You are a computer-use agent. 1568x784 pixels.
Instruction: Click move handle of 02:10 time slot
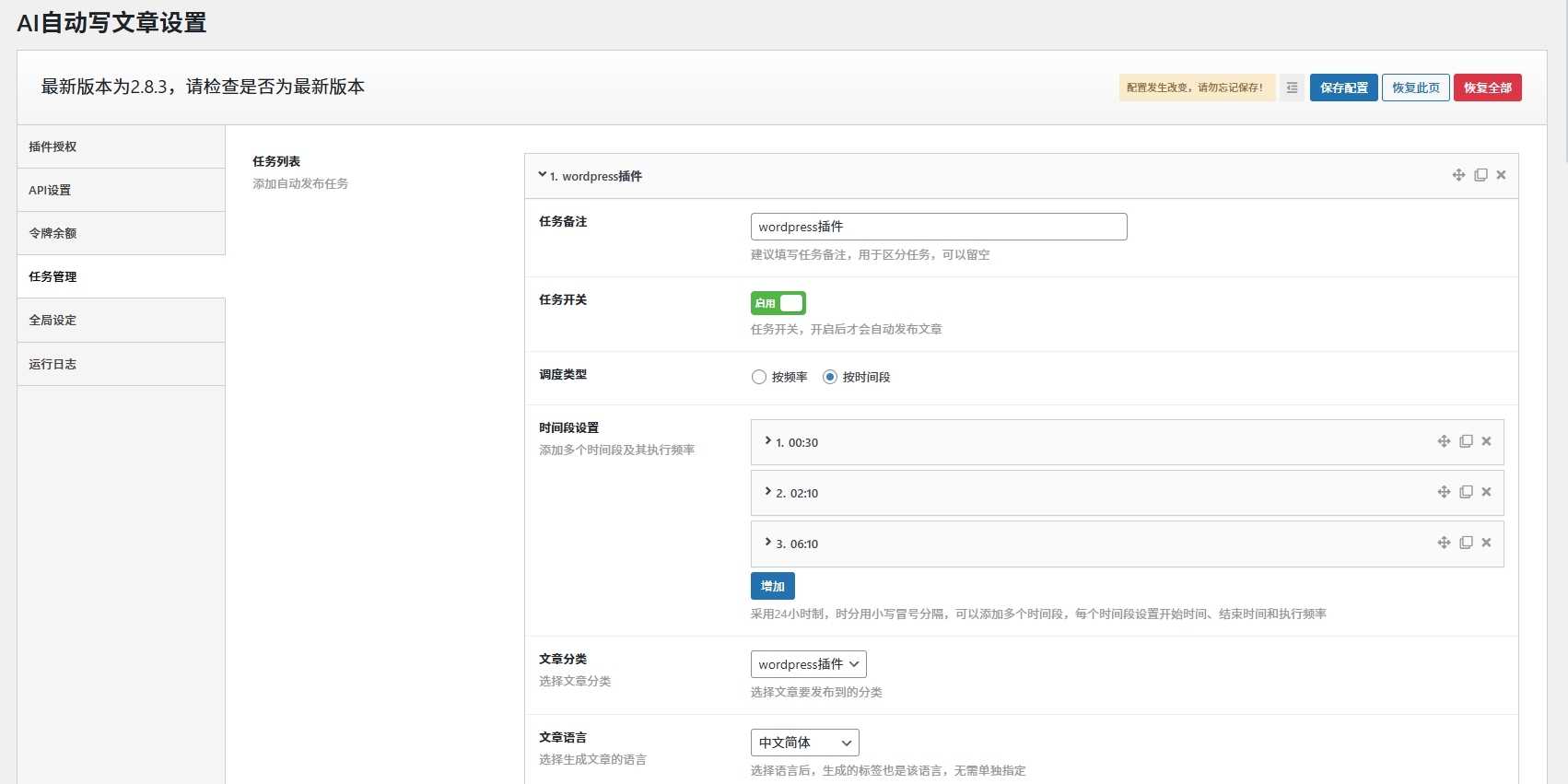tap(1444, 492)
